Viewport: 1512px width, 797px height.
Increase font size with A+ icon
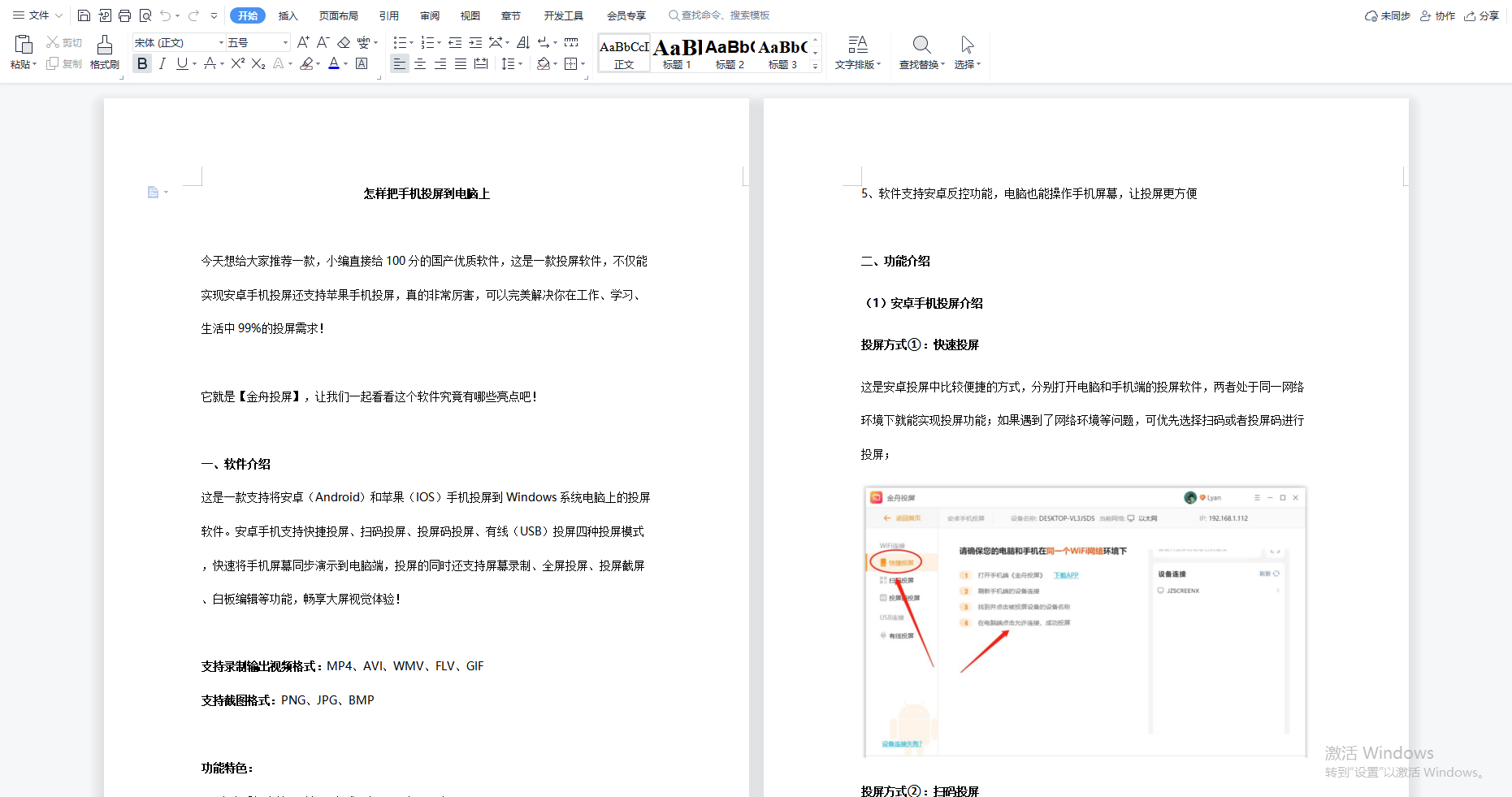tap(303, 42)
